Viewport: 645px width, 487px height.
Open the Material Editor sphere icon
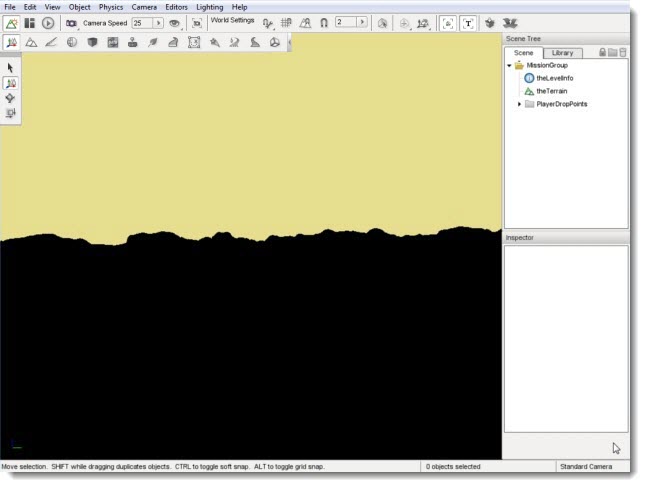[x=72, y=43]
